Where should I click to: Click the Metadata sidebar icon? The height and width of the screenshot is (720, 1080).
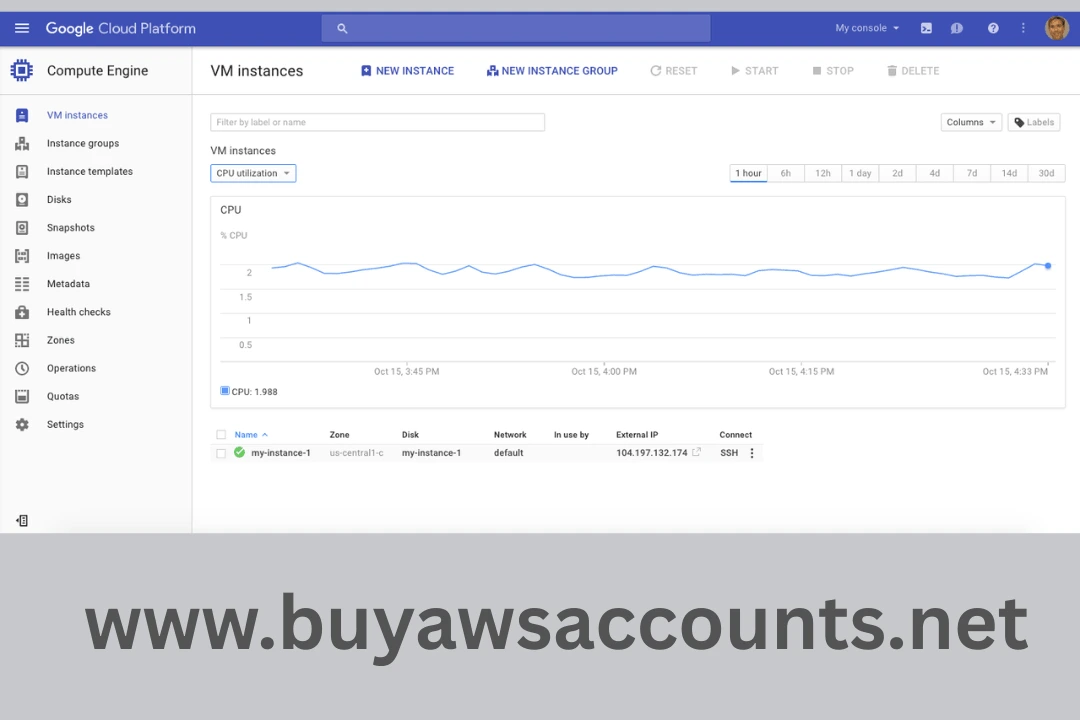click(22, 284)
